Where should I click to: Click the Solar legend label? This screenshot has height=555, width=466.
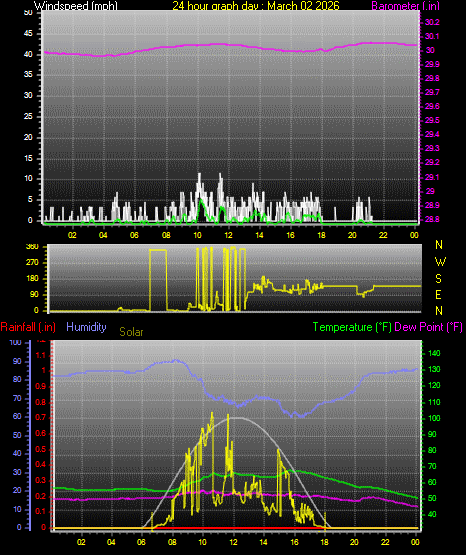tap(131, 332)
